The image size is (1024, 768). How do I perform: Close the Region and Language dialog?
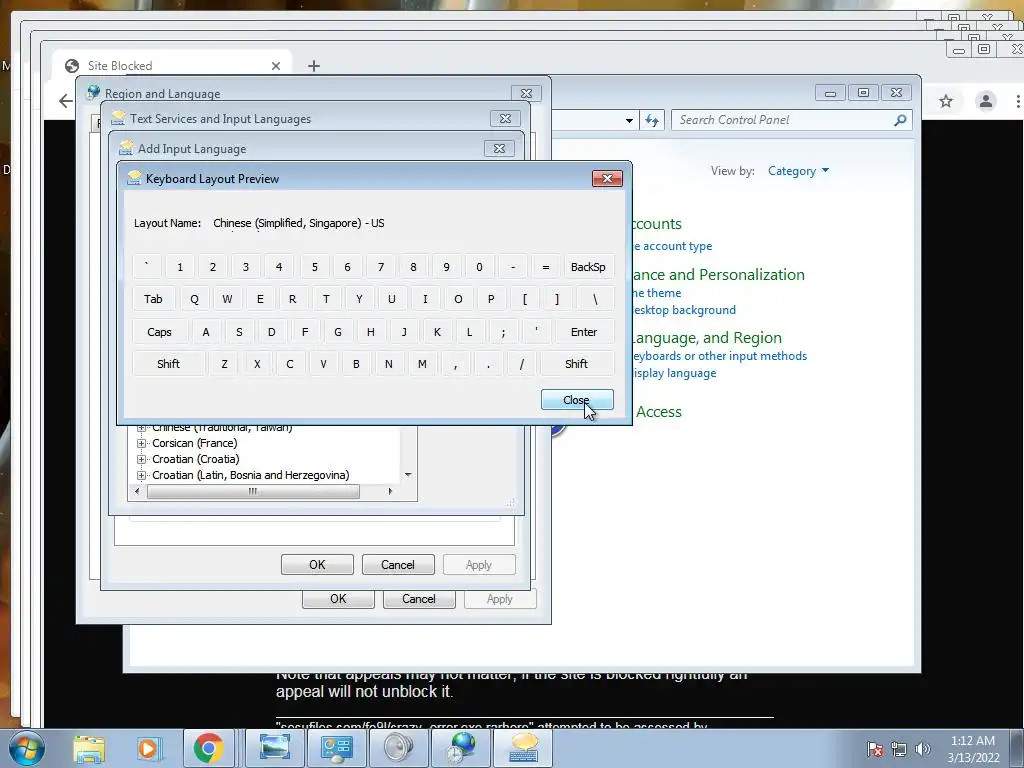pyautogui.click(x=526, y=93)
